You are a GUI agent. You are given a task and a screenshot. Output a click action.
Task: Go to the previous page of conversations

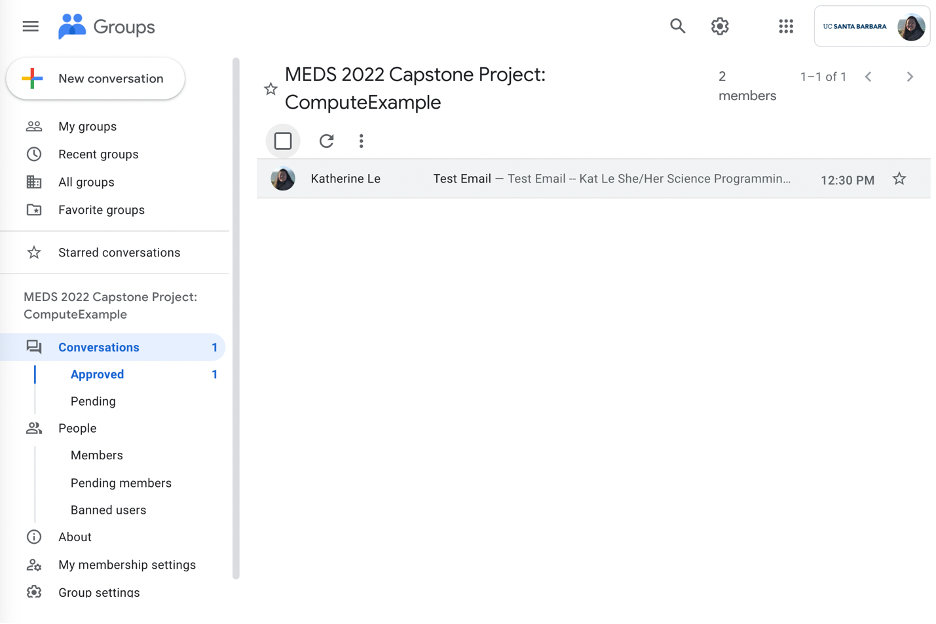869,76
